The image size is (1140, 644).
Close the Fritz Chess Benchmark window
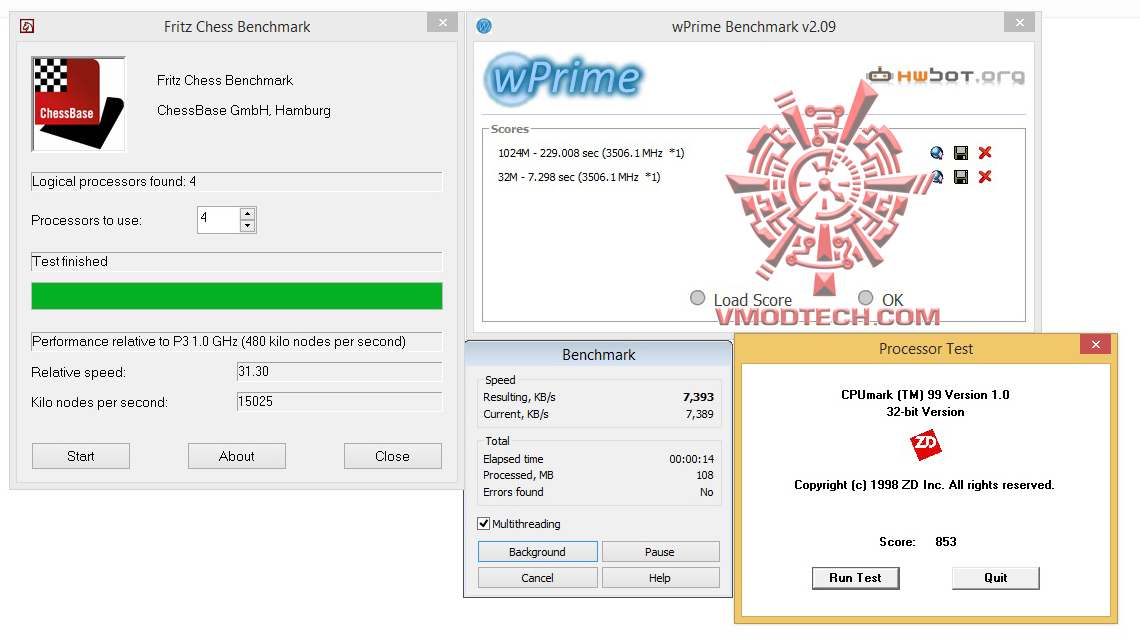pos(442,23)
